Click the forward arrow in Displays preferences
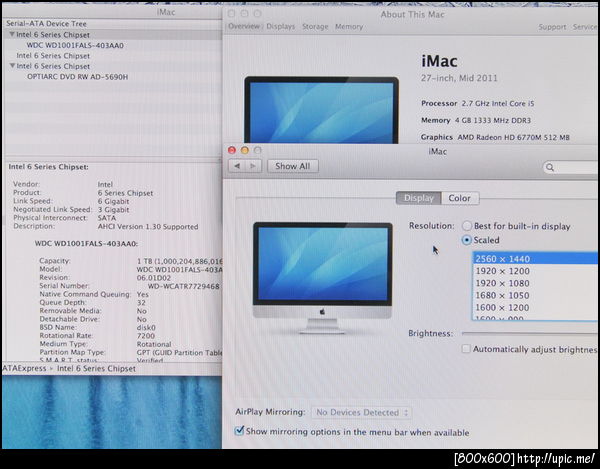Viewport: 600px width, 469px height. (253, 166)
